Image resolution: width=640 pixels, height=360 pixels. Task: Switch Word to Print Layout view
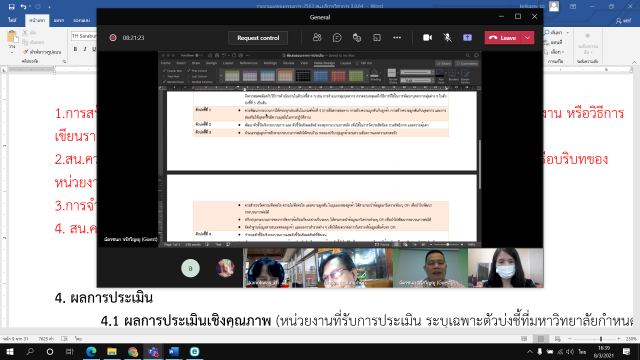(541, 339)
